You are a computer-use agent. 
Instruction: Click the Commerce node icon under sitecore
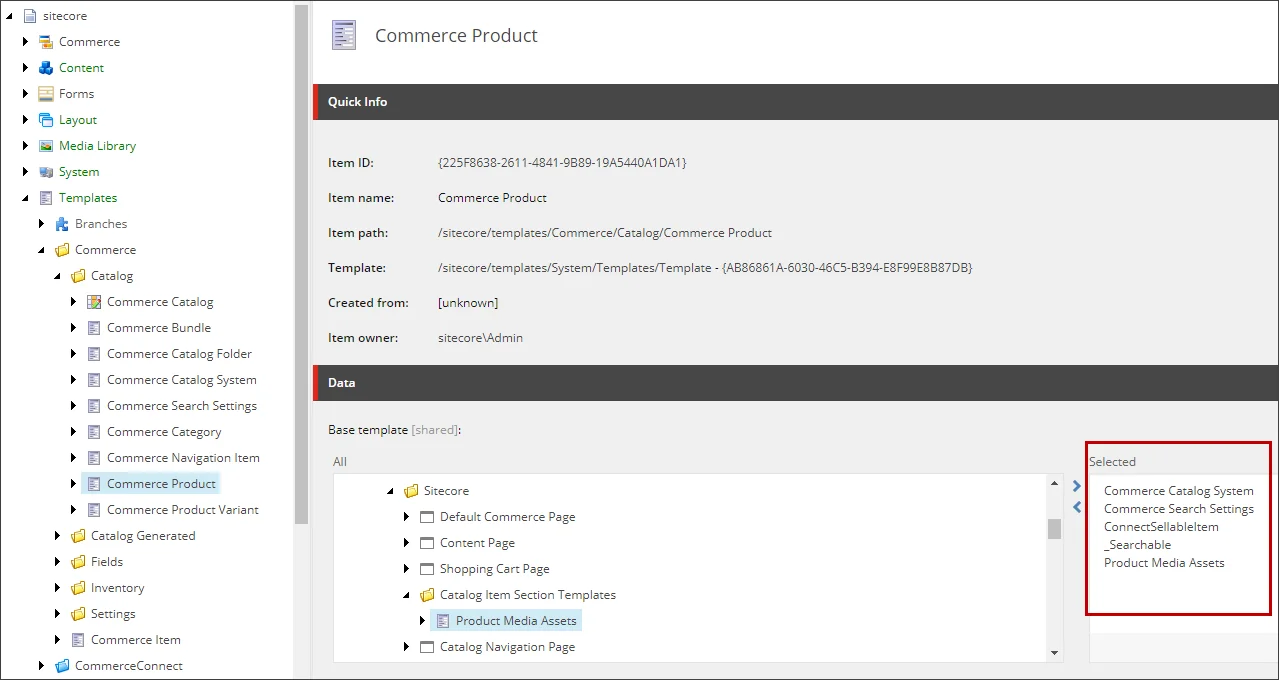46,42
